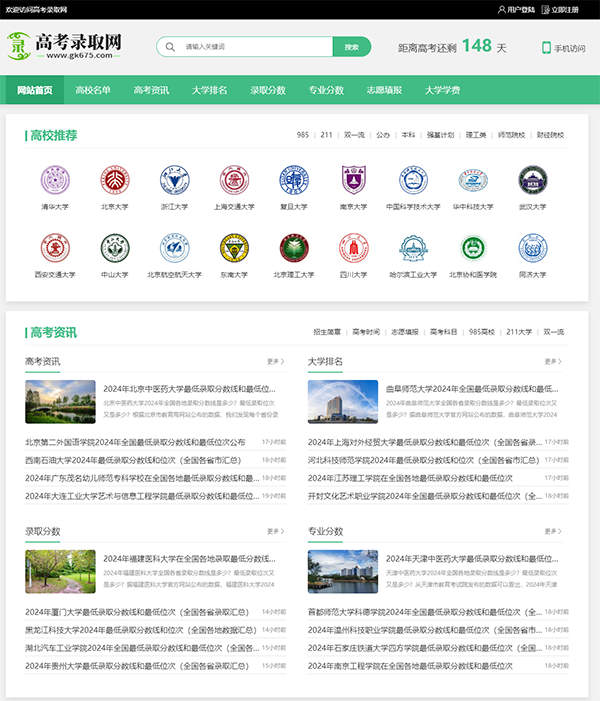Open 北京大学 emblem
This screenshot has height=701, width=600.
[x=115, y=180]
